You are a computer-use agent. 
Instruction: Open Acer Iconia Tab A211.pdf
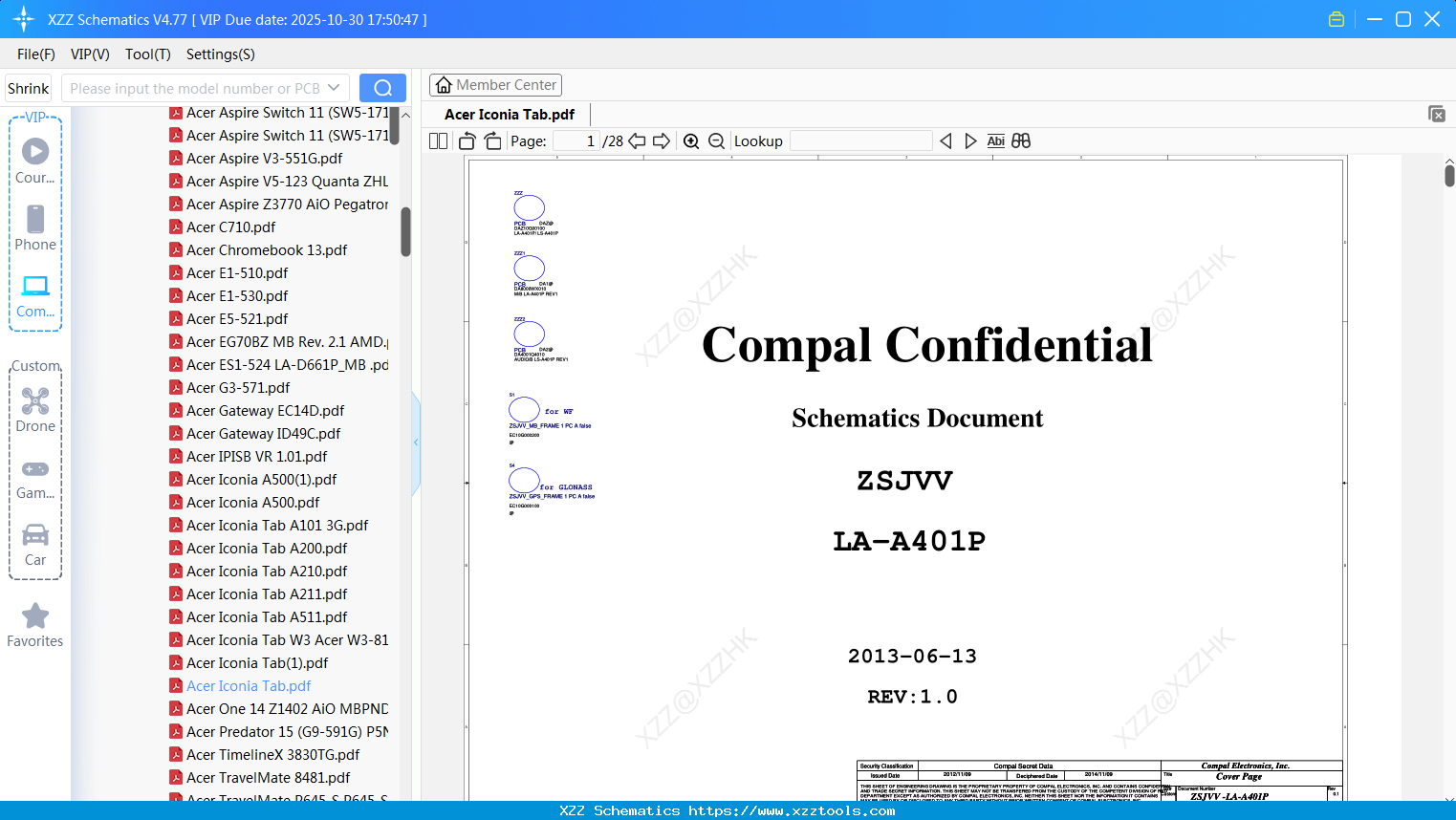click(267, 594)
